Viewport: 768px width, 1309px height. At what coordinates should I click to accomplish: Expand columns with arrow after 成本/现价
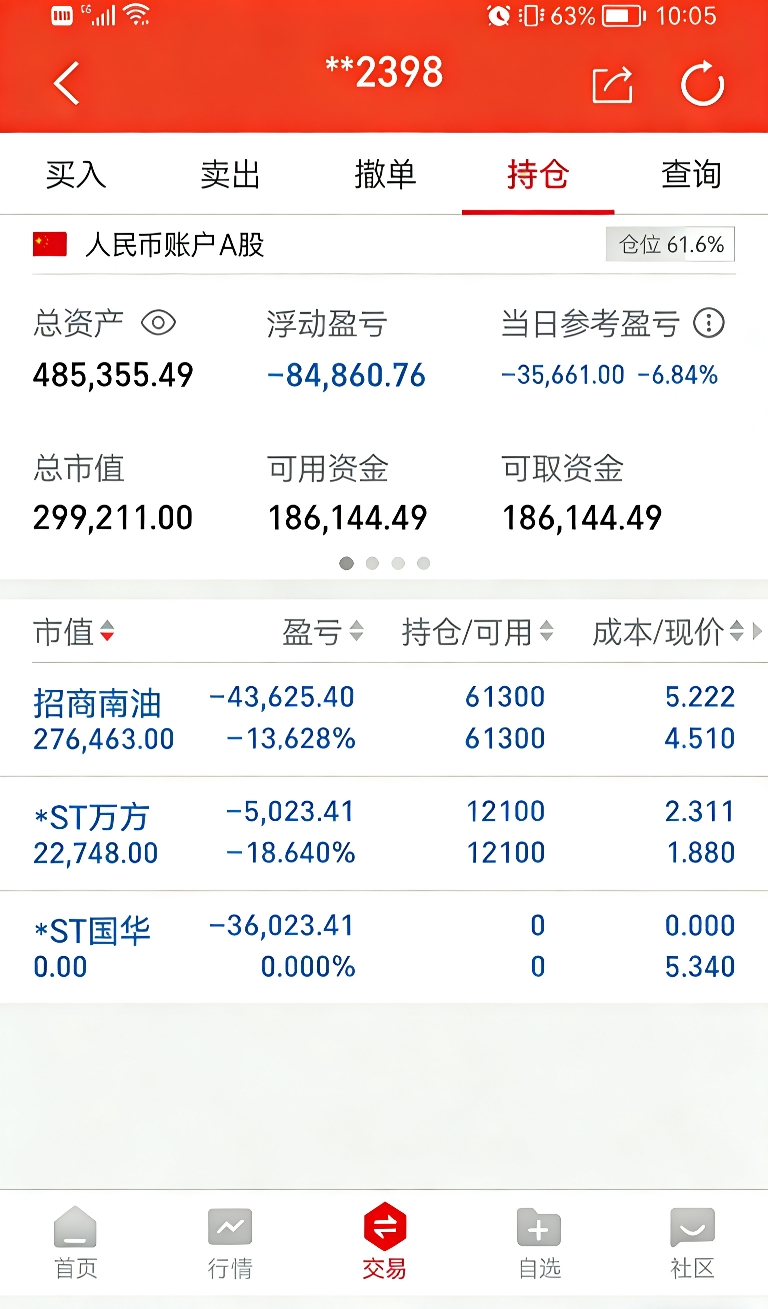pyautogui.click(x=757, y=632)
